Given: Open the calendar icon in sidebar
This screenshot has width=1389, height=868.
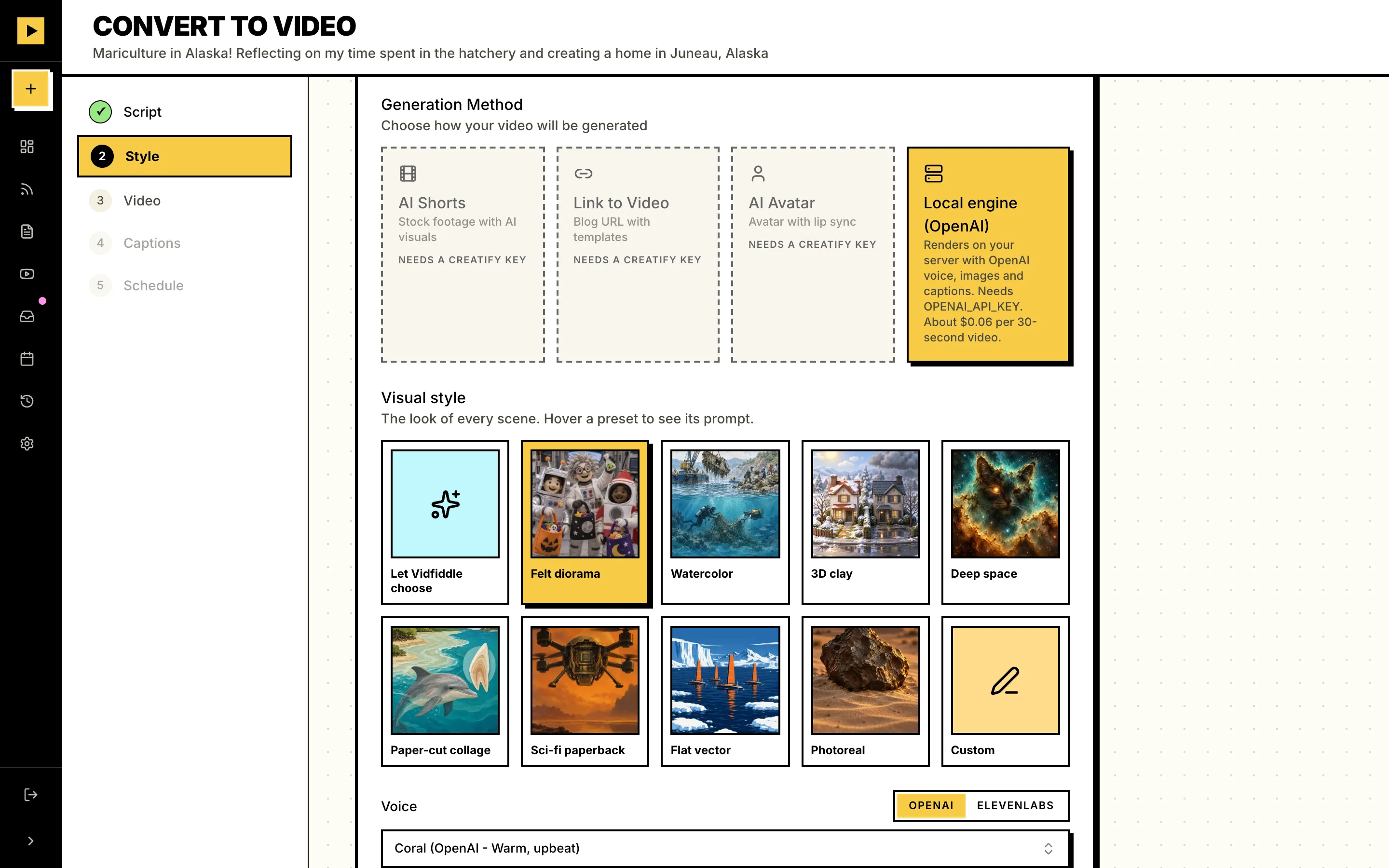Looking at the screenshot, I should click(x=27, y=359).
